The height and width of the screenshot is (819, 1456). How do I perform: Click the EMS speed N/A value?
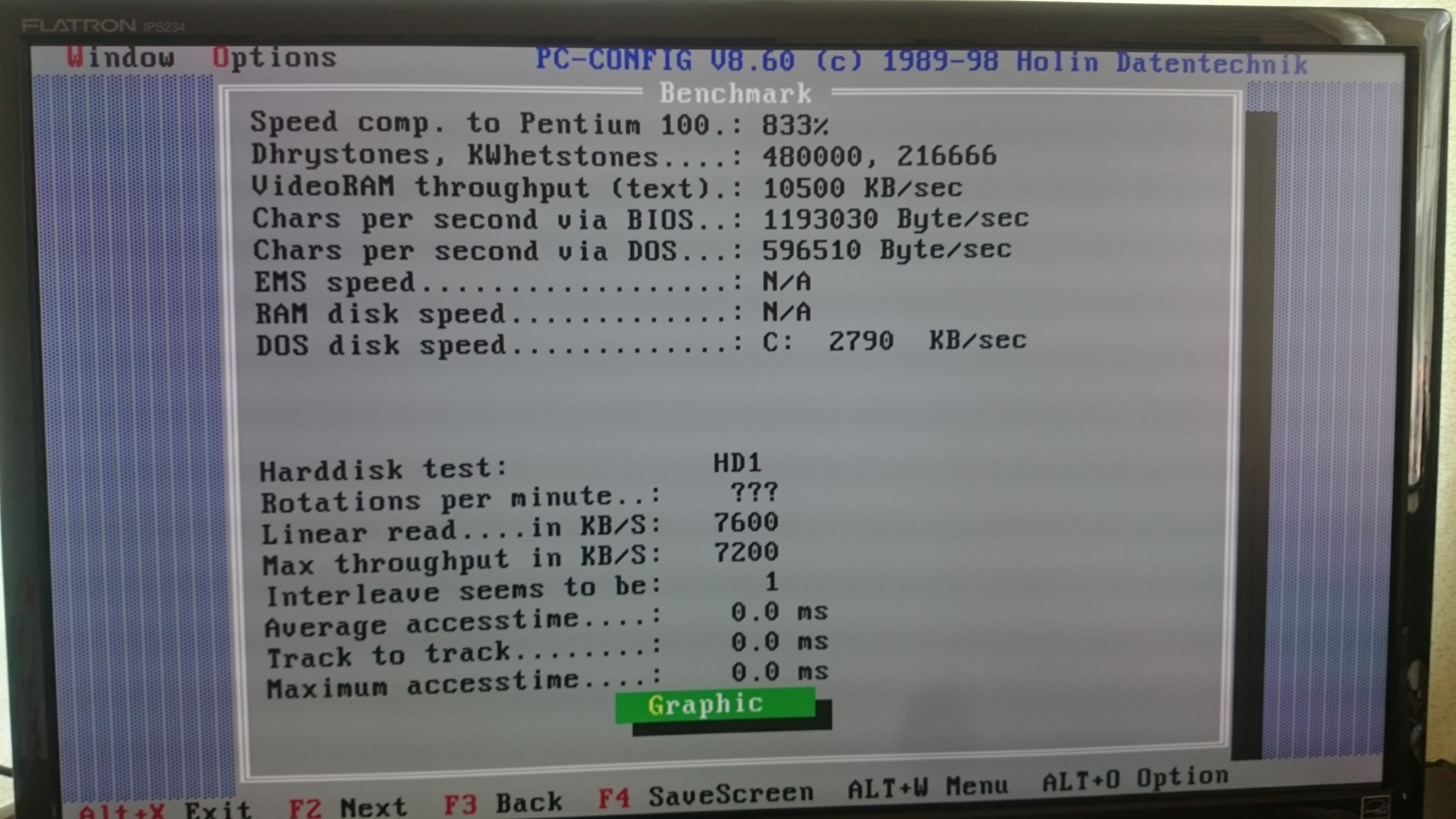click(787, 281)
